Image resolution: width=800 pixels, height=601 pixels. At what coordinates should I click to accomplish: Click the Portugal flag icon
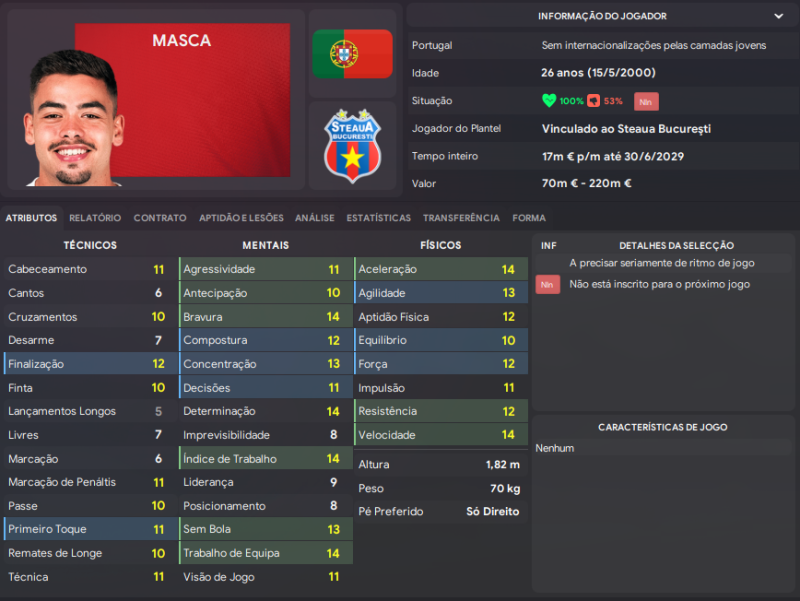pyautogui.click(x=352, y=54)
